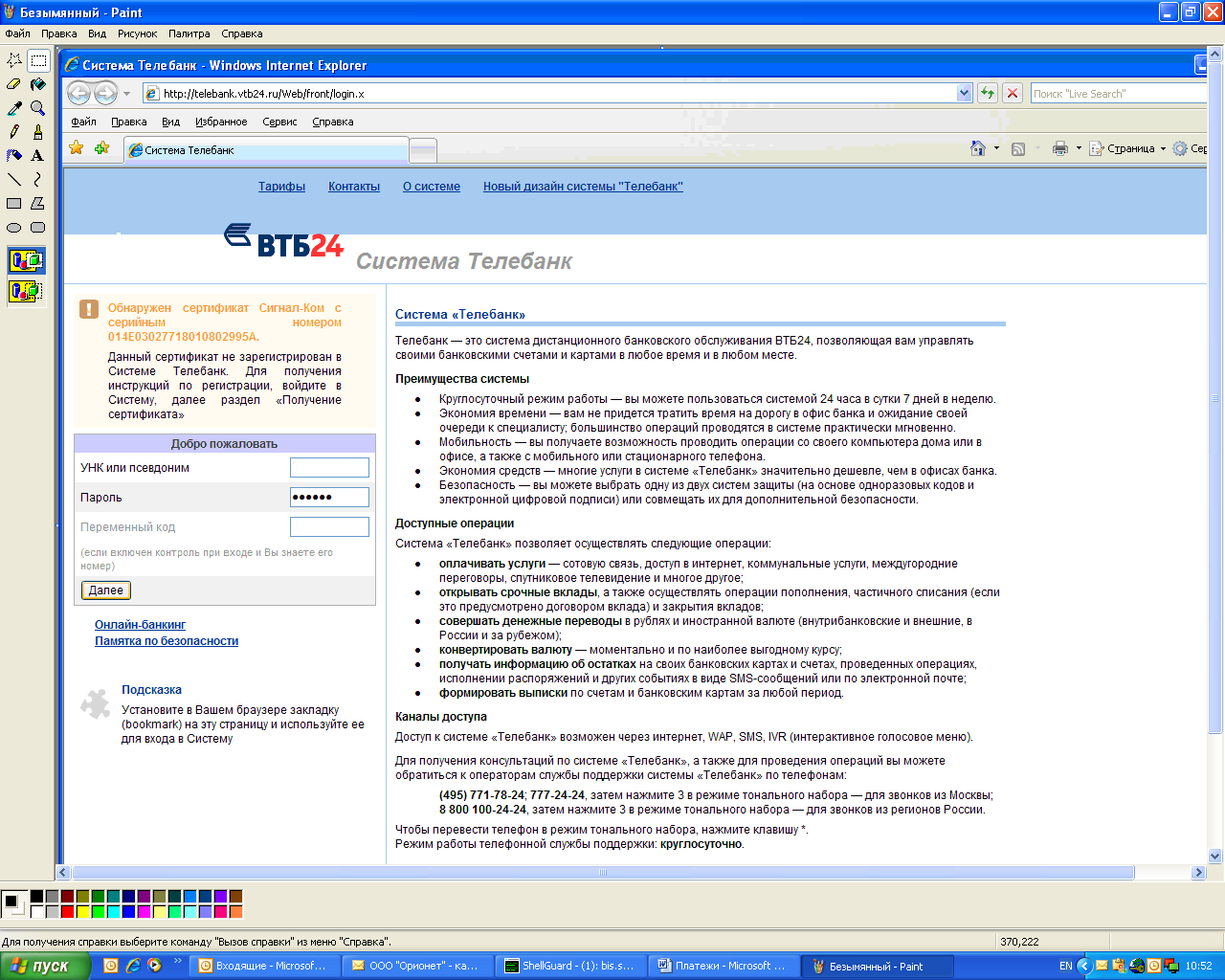Enable transparent selection mode option
Viewport: 1225px width, 980px height.
[x=26, y=291]
